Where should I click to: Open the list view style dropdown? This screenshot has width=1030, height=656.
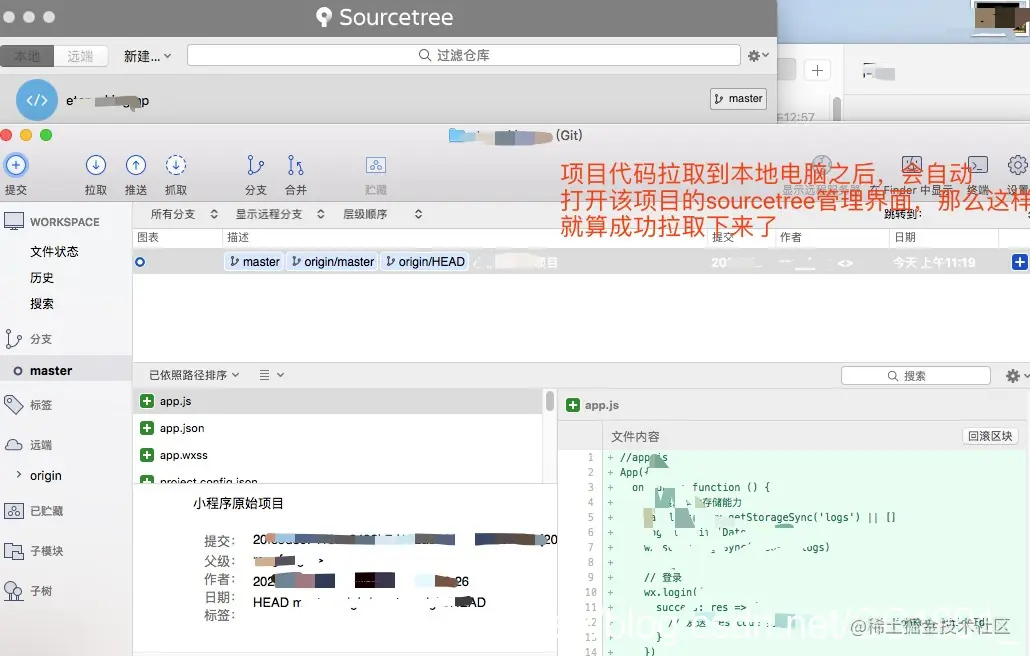pos(271,375)
